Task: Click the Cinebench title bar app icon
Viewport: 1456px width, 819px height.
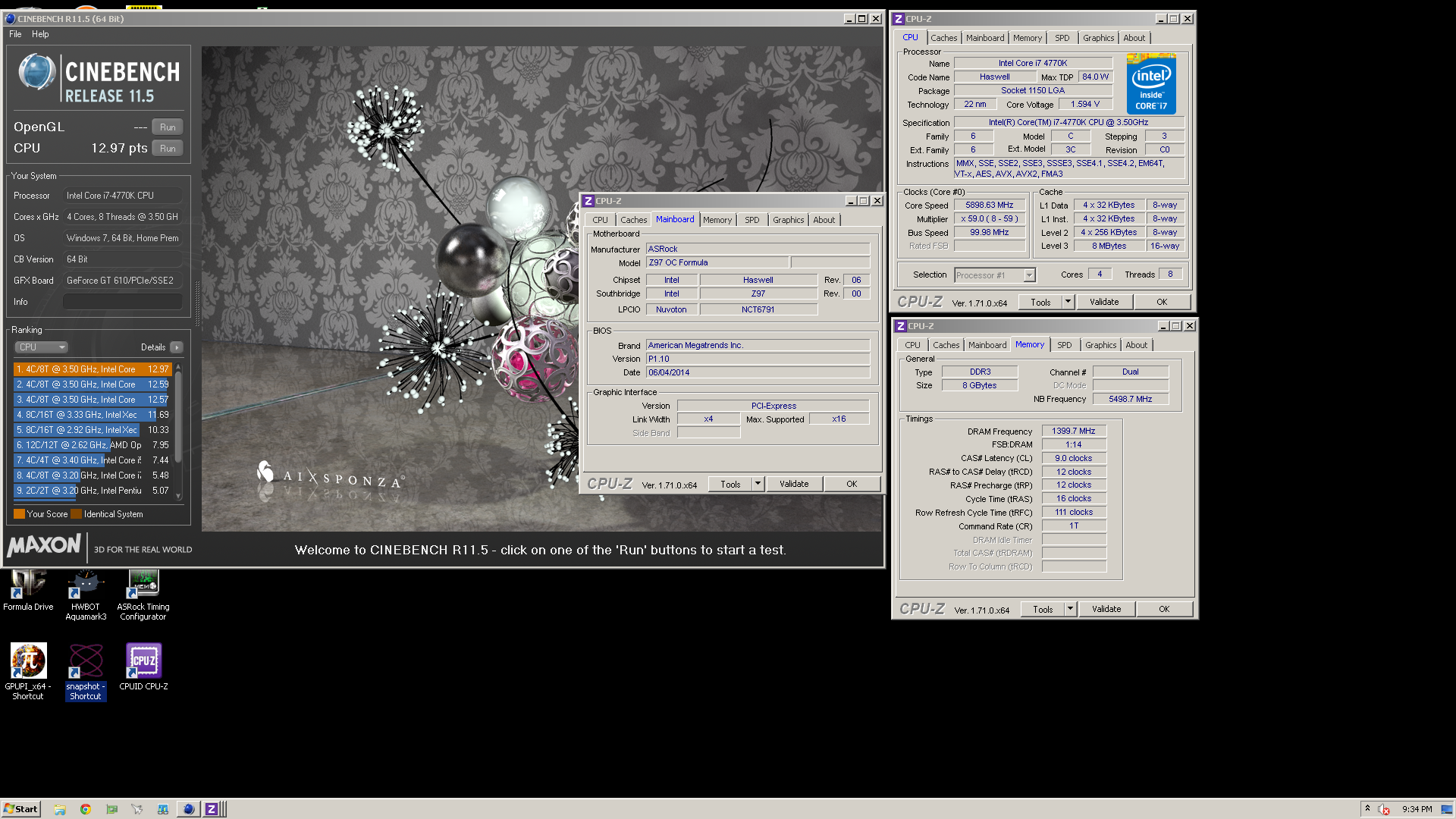Action: pyautogui.click(x=10, y=19)
